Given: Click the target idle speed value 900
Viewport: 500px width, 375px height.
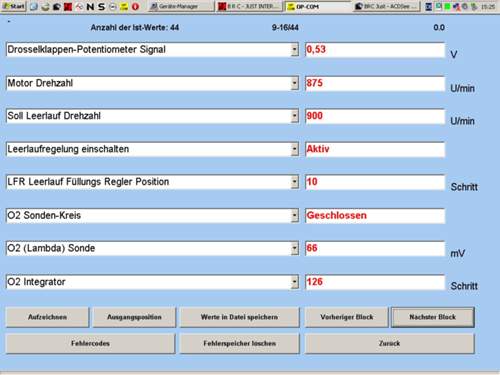Looking at the screenshot, I should tap(375, 116).
